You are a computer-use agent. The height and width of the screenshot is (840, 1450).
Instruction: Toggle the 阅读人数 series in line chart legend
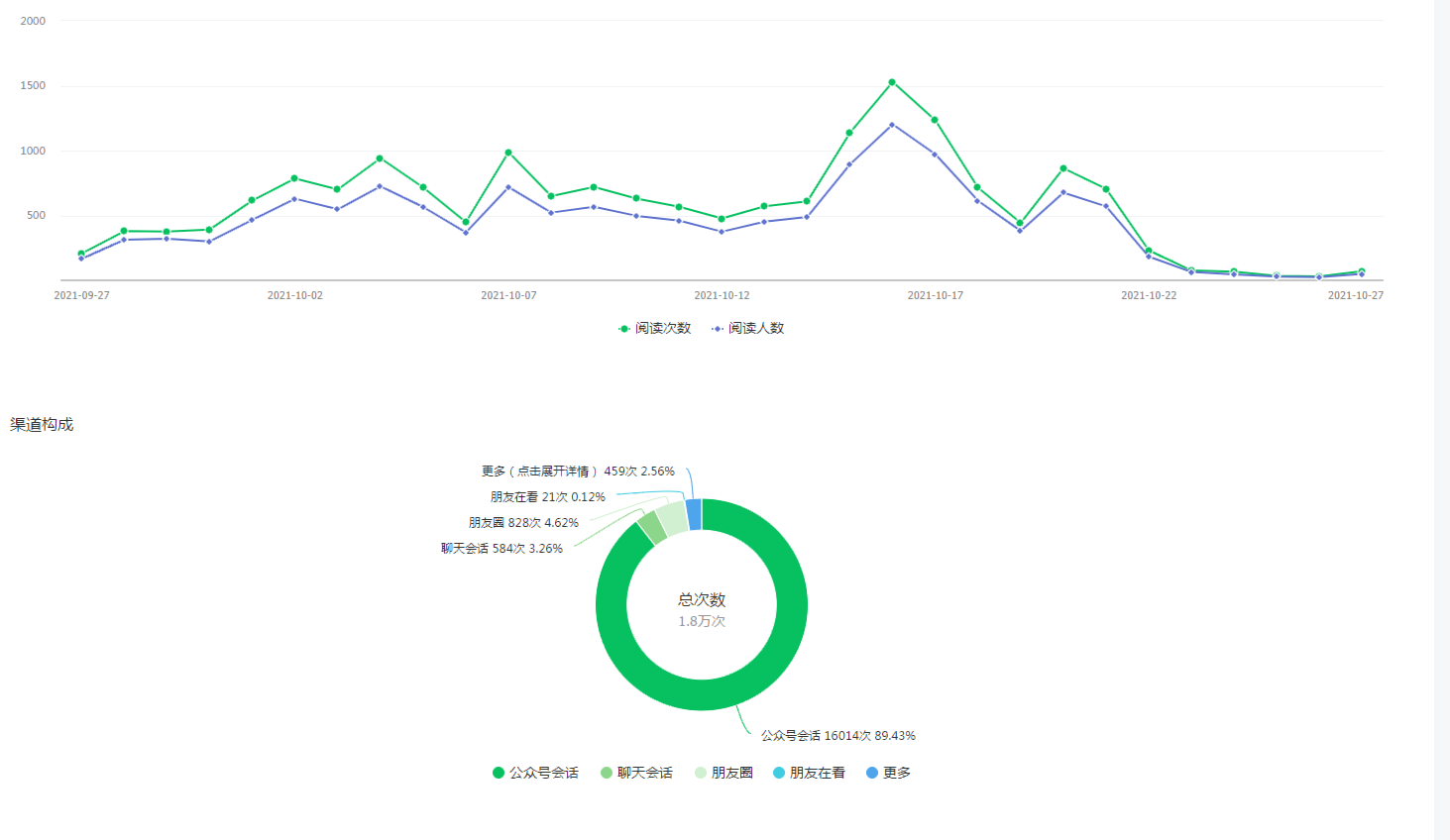click(x=748, y=328)
